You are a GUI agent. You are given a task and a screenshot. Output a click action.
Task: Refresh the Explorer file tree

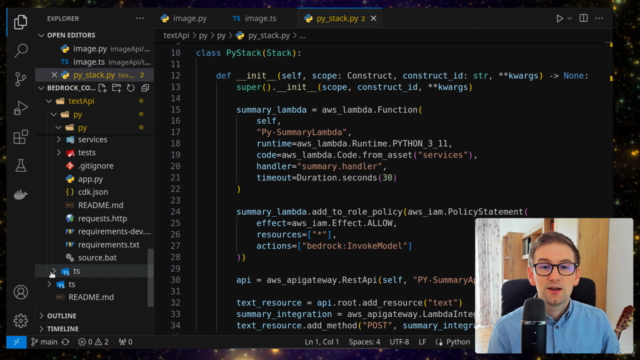131,88
